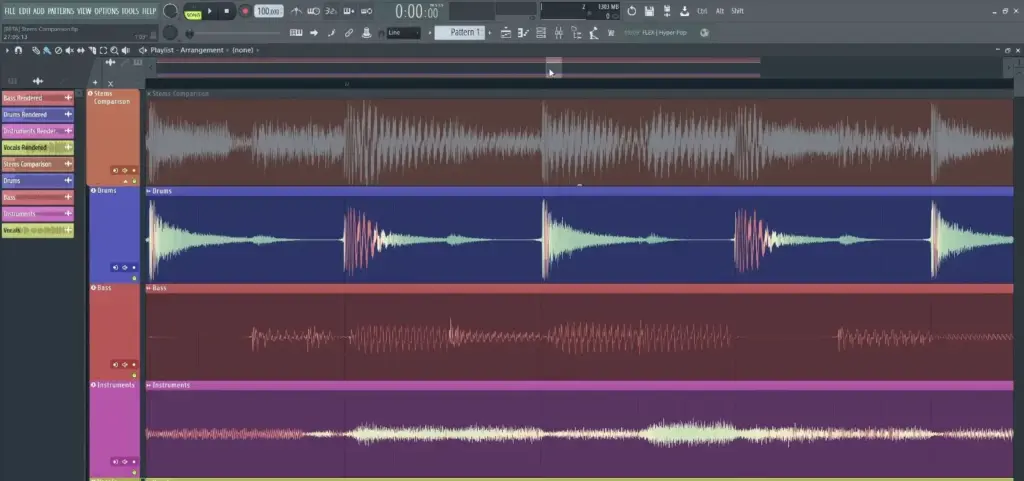
Task: Toggle the main snap magnet icon
Action: point(381,33)
